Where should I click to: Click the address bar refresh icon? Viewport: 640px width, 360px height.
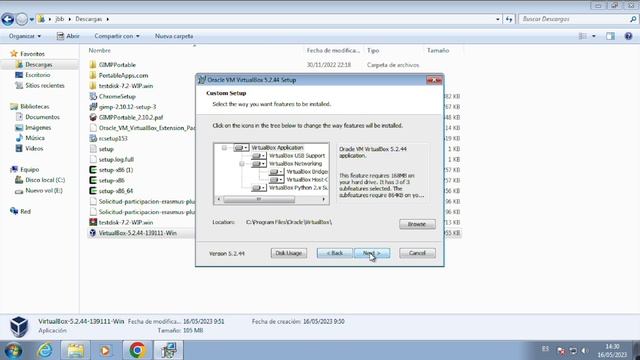(x=509, y=19)
